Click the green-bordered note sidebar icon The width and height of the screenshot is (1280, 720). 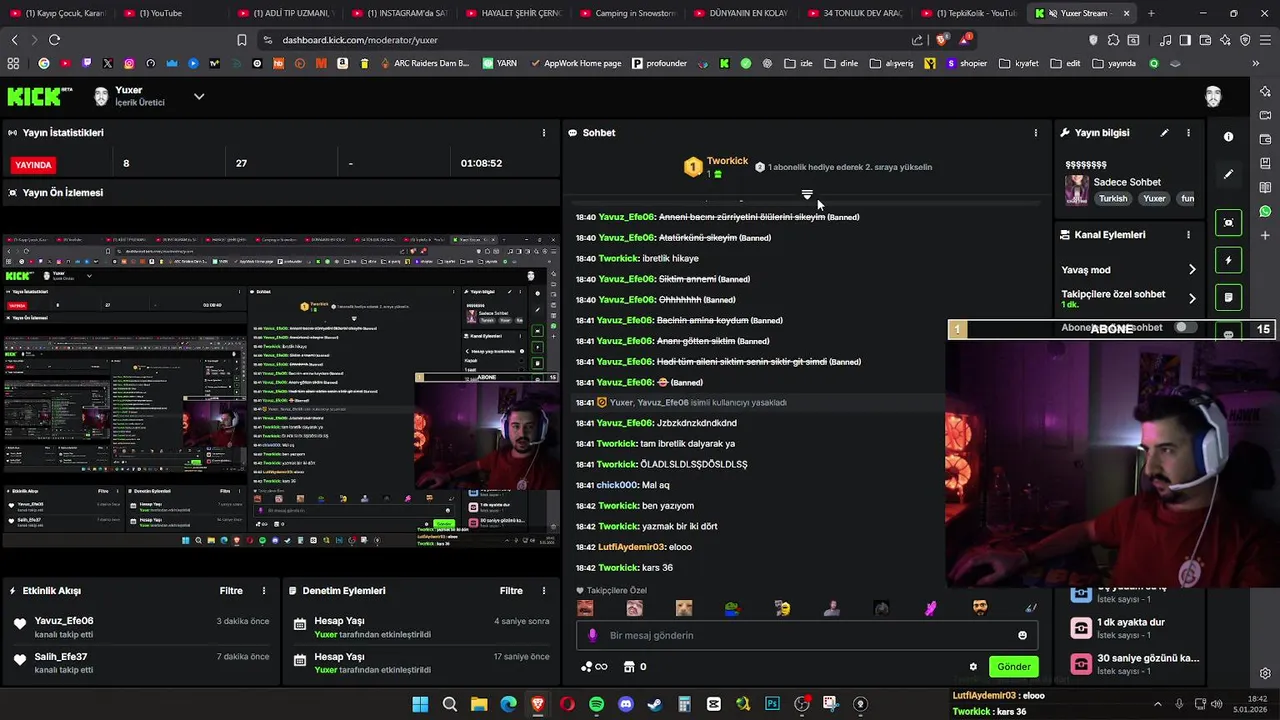[1229, 297]
